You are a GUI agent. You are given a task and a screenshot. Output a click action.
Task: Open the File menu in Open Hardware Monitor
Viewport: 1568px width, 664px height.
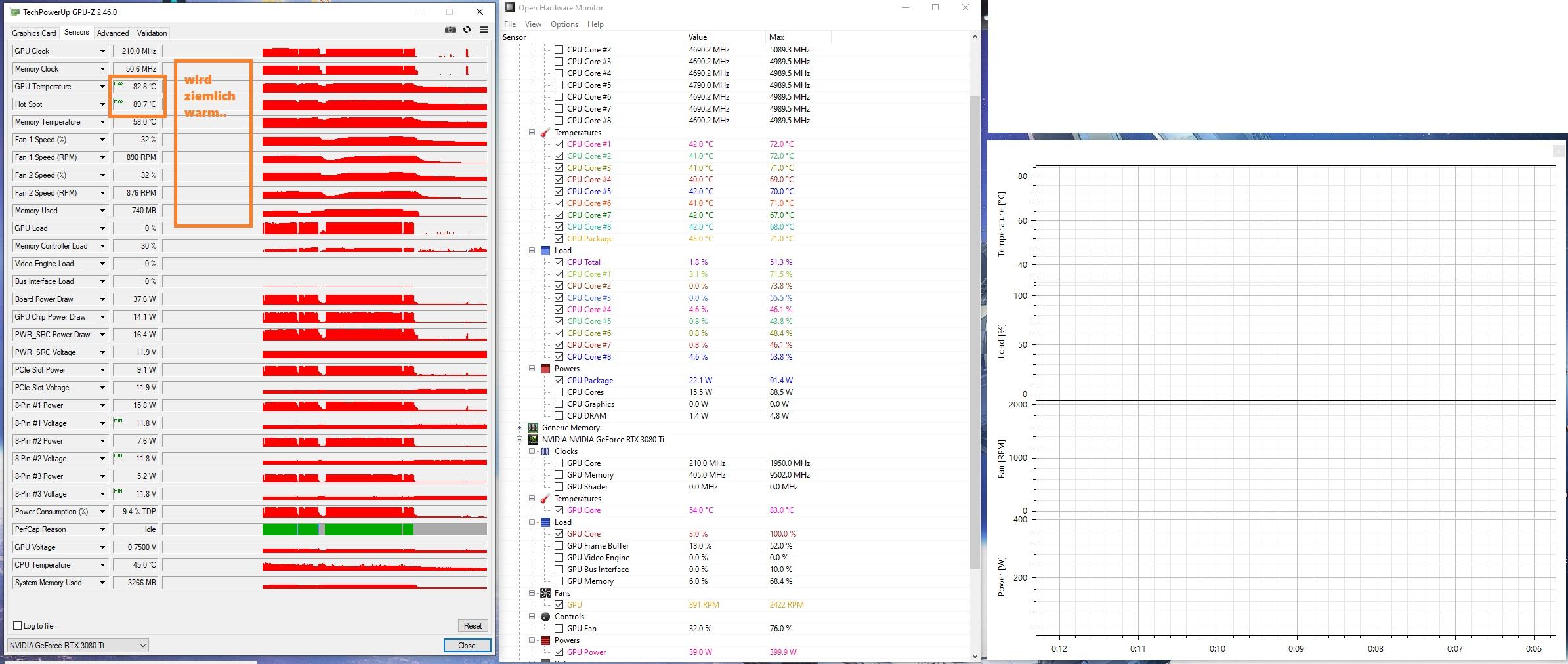click(510, 24)
